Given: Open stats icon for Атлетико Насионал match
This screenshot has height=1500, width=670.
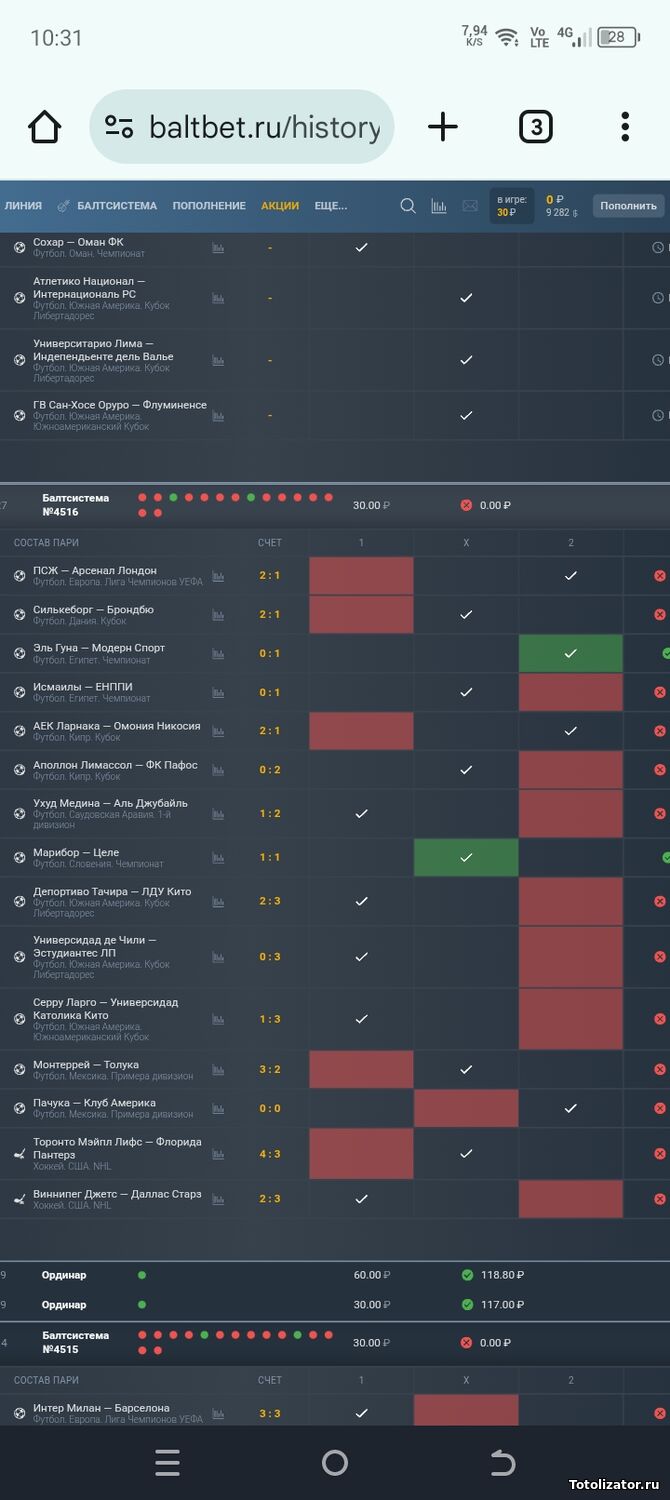Looking at the screenshot, I should pos(218,297).
